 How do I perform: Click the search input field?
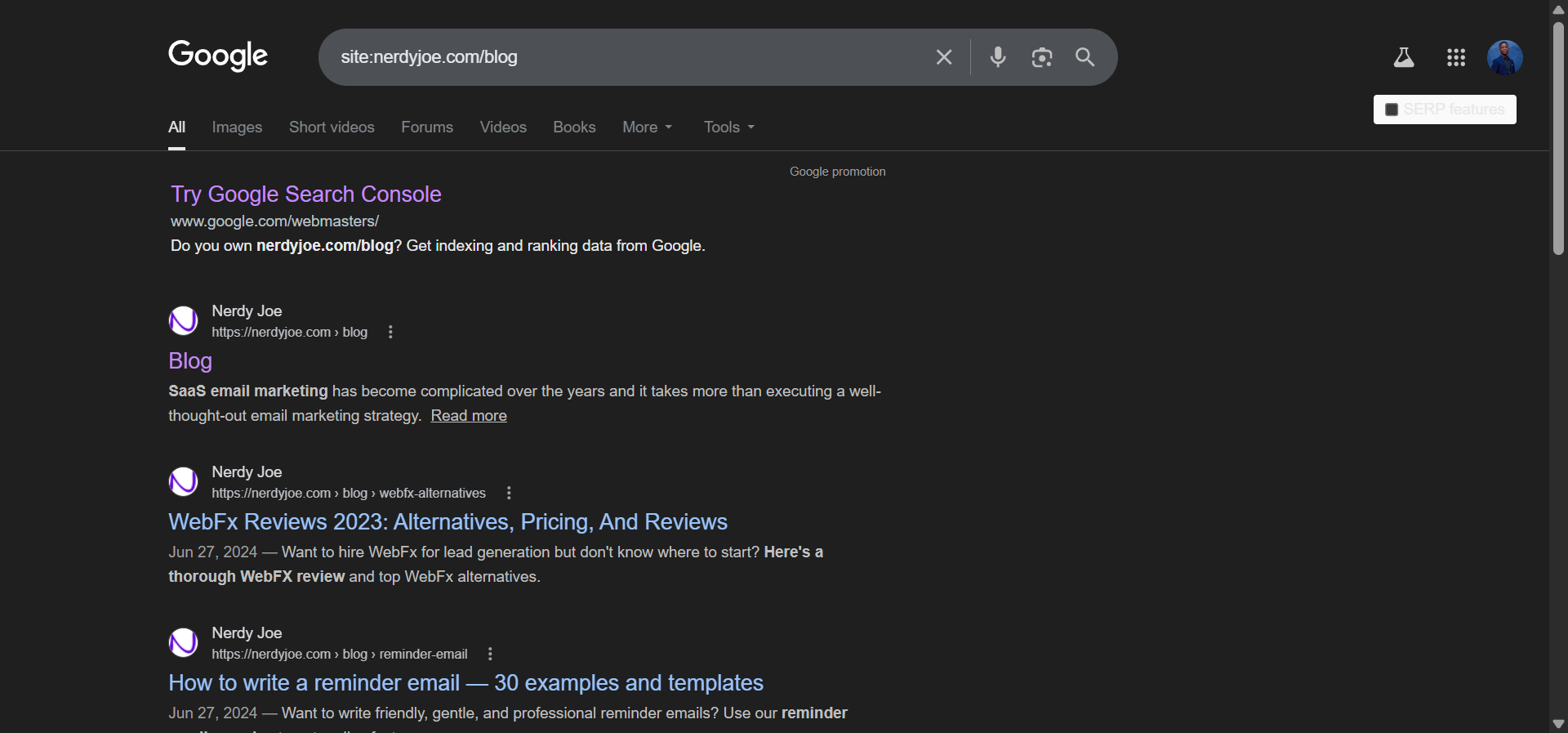(629, 57)
